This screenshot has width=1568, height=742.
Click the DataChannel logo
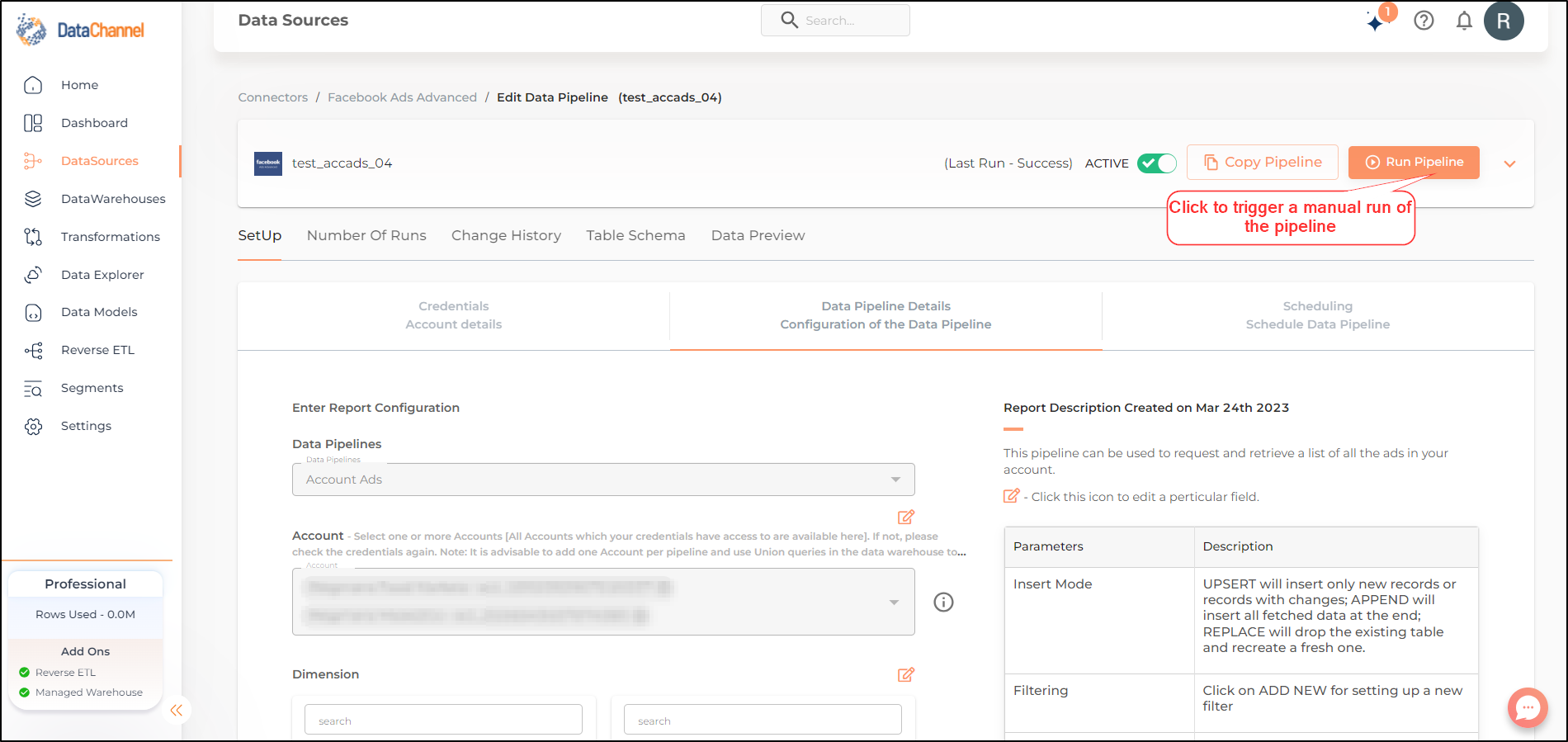pos(80,30)
